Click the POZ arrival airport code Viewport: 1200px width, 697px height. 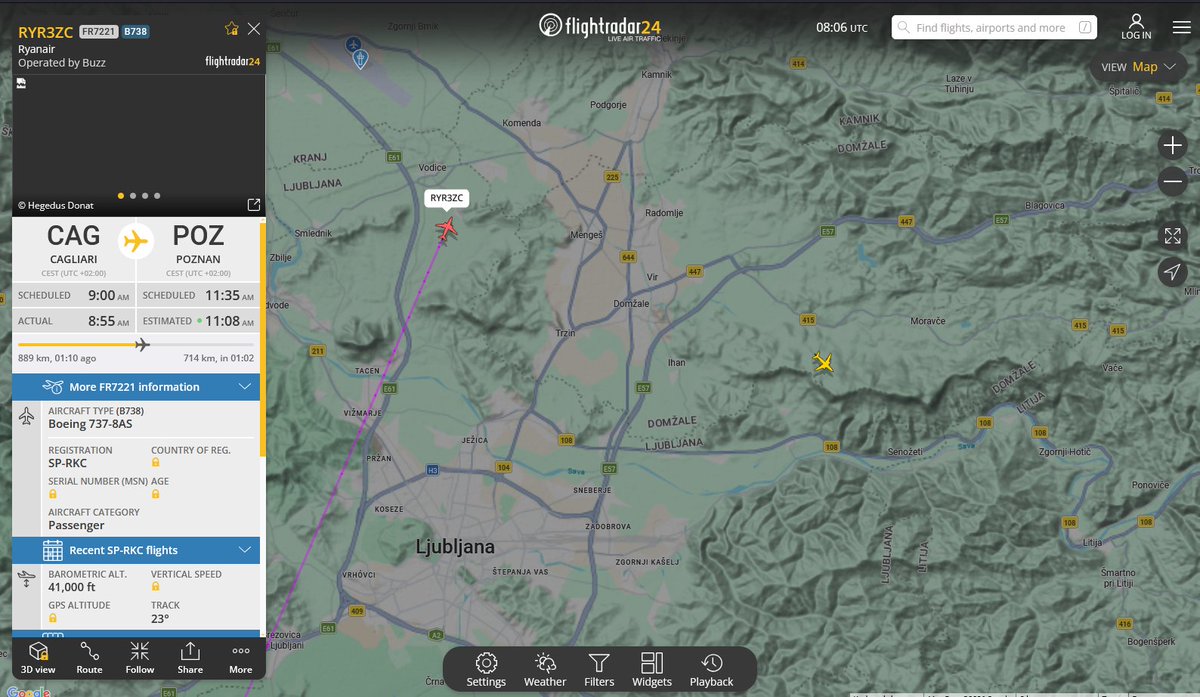click(x=198, y=237)
